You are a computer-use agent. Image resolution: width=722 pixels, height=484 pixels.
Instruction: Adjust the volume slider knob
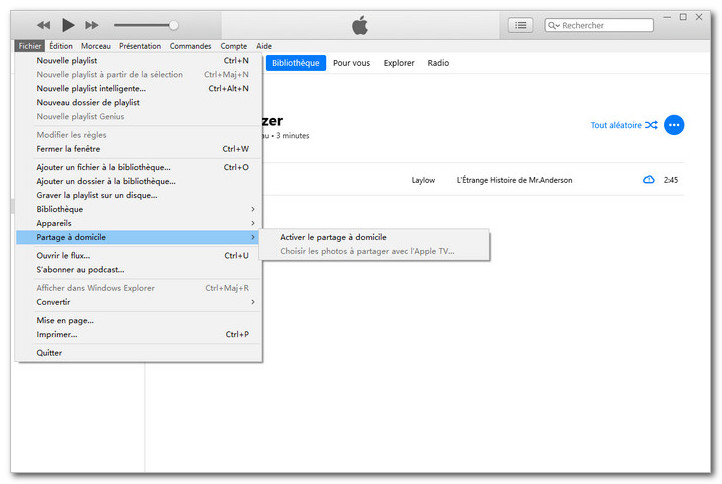(174, 25)
